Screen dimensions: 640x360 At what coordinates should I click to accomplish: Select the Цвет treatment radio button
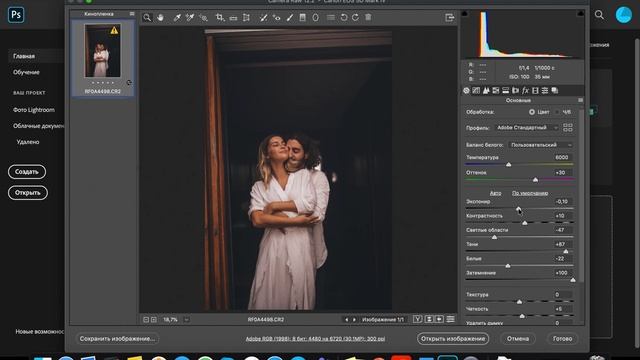point(532,112)
